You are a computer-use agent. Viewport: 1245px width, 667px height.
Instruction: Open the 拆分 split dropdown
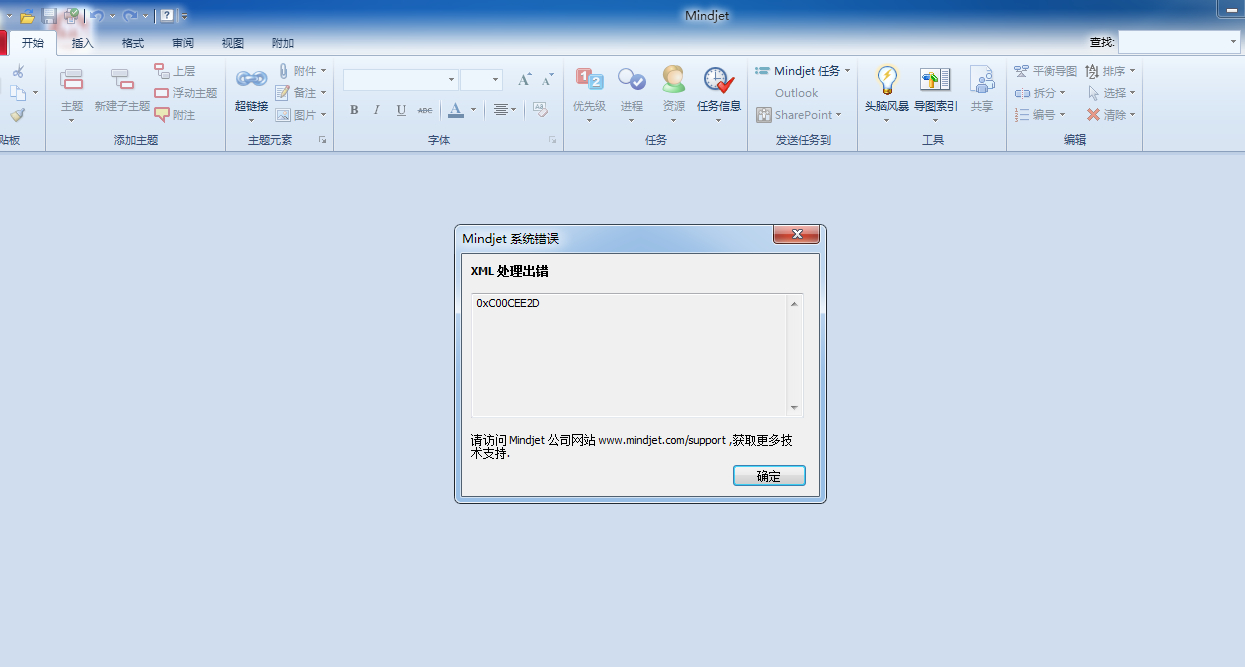(1040, 93)
